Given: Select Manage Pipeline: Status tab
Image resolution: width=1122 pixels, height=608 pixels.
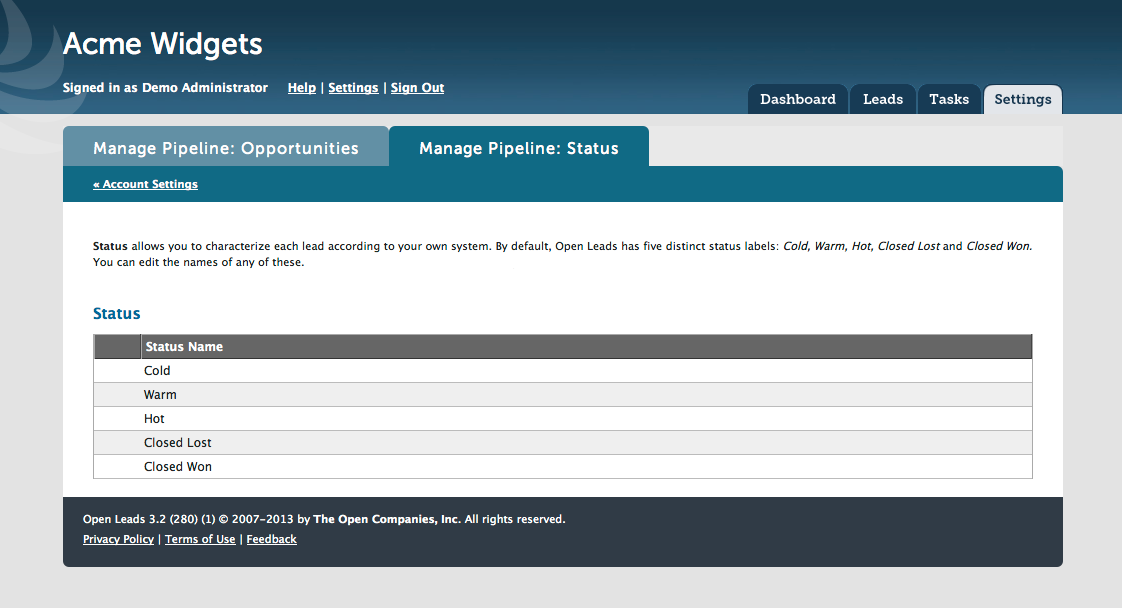Looking at the screenshot, I should point(519,147).
